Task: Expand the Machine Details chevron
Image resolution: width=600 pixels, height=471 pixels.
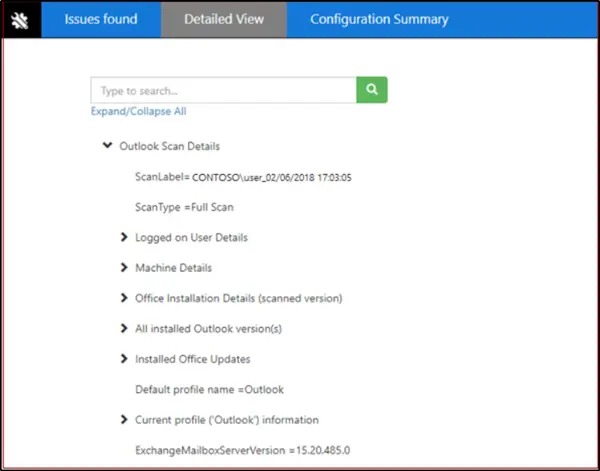Action: [x=124, y=267]
